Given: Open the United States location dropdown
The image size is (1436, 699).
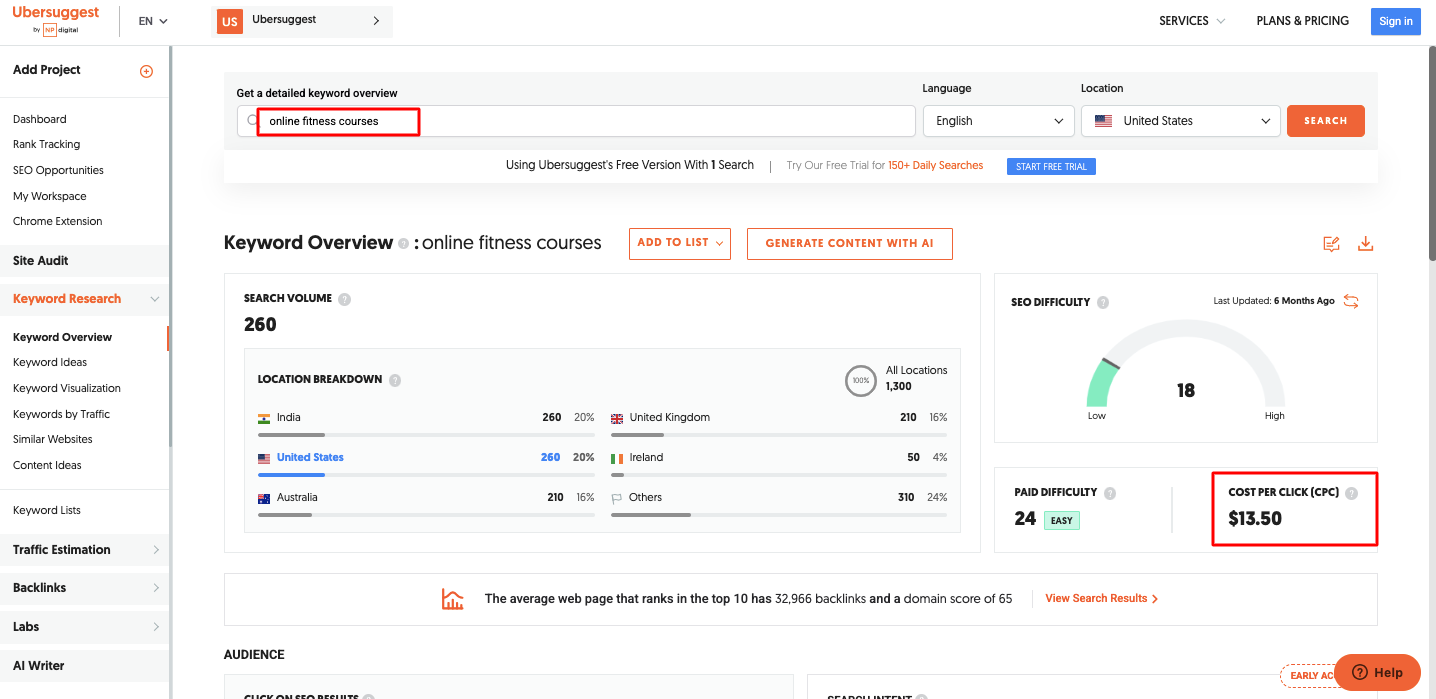Looking at the screenshot, I should click(x=1180, y=121).
